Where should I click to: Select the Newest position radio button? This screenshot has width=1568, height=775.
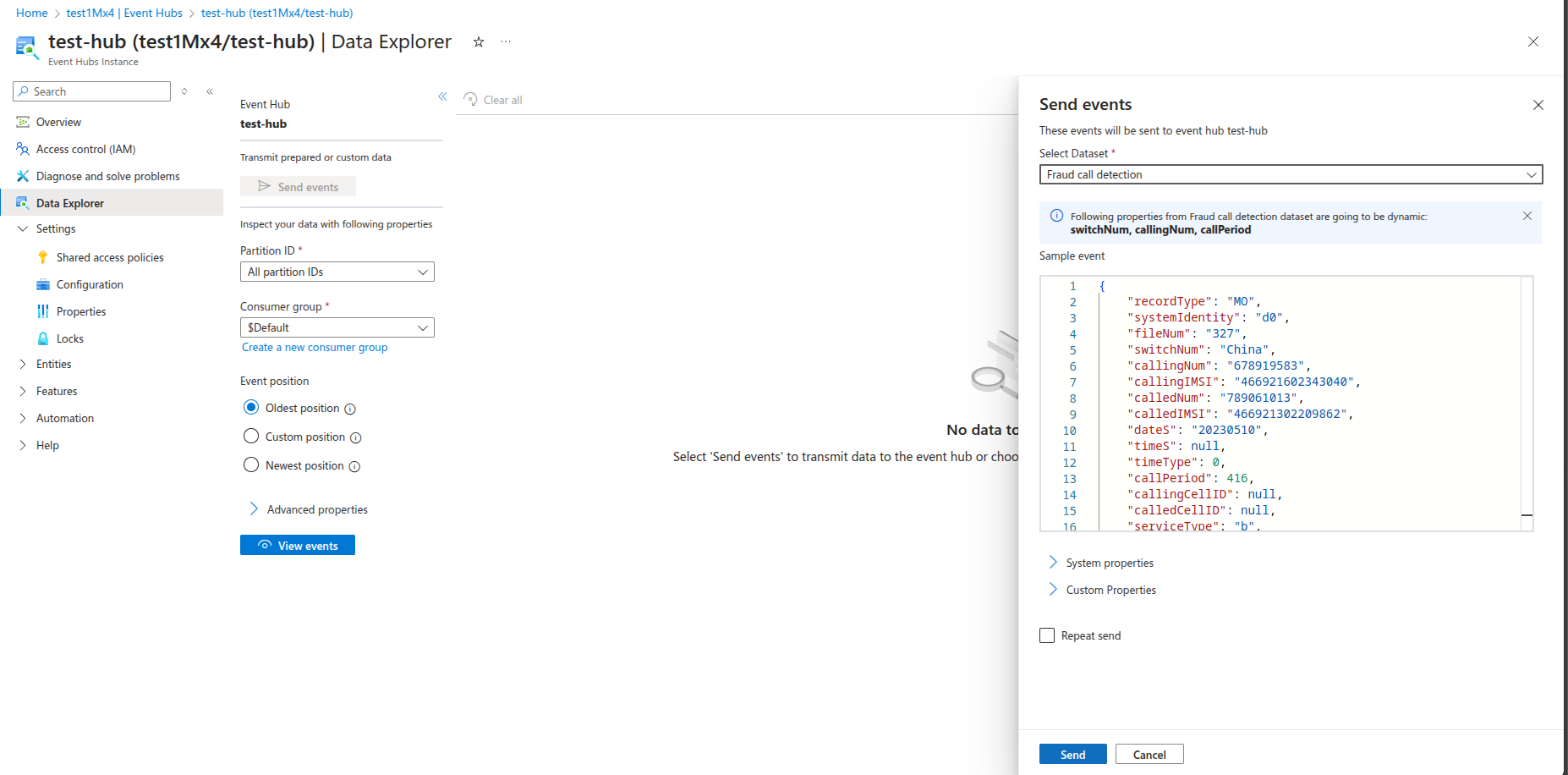click(251, 464)
